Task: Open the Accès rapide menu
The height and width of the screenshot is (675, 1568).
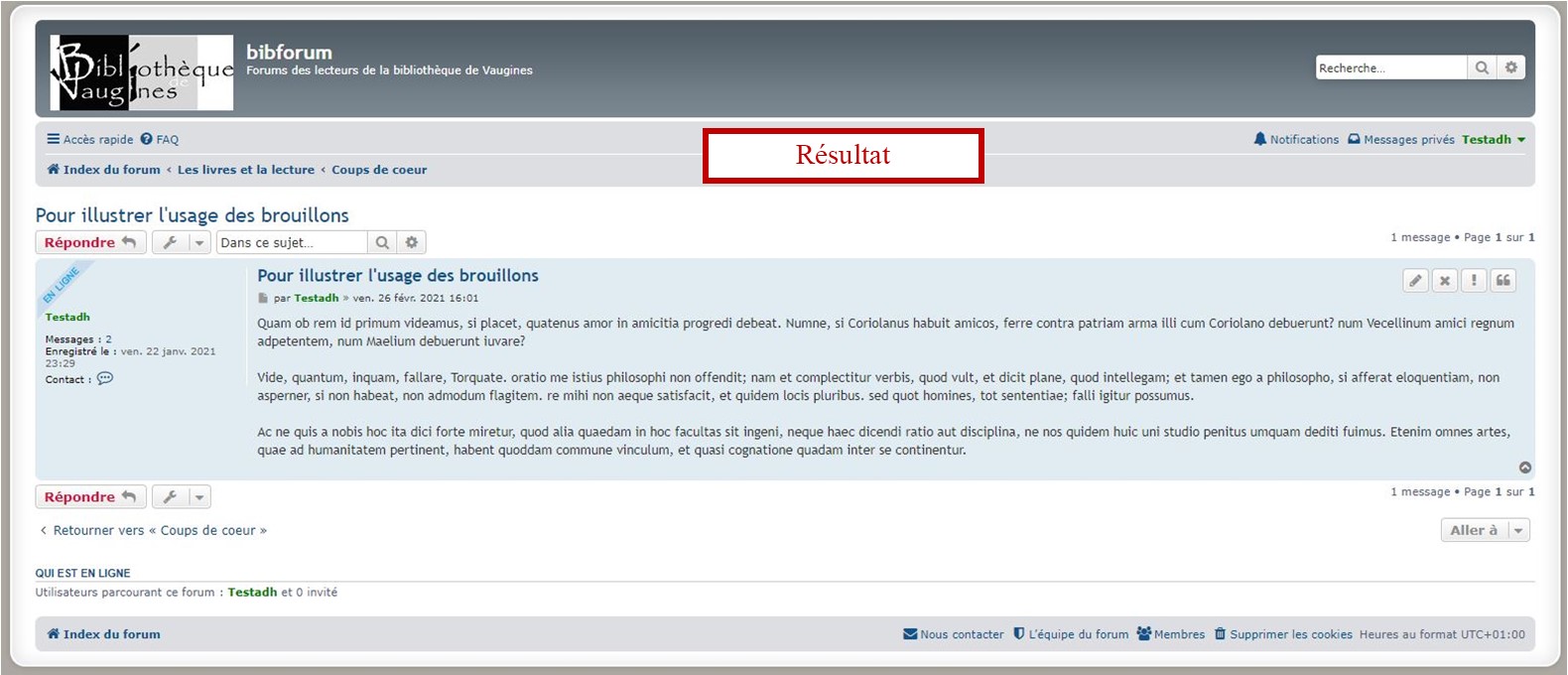Action: (89, 140)
